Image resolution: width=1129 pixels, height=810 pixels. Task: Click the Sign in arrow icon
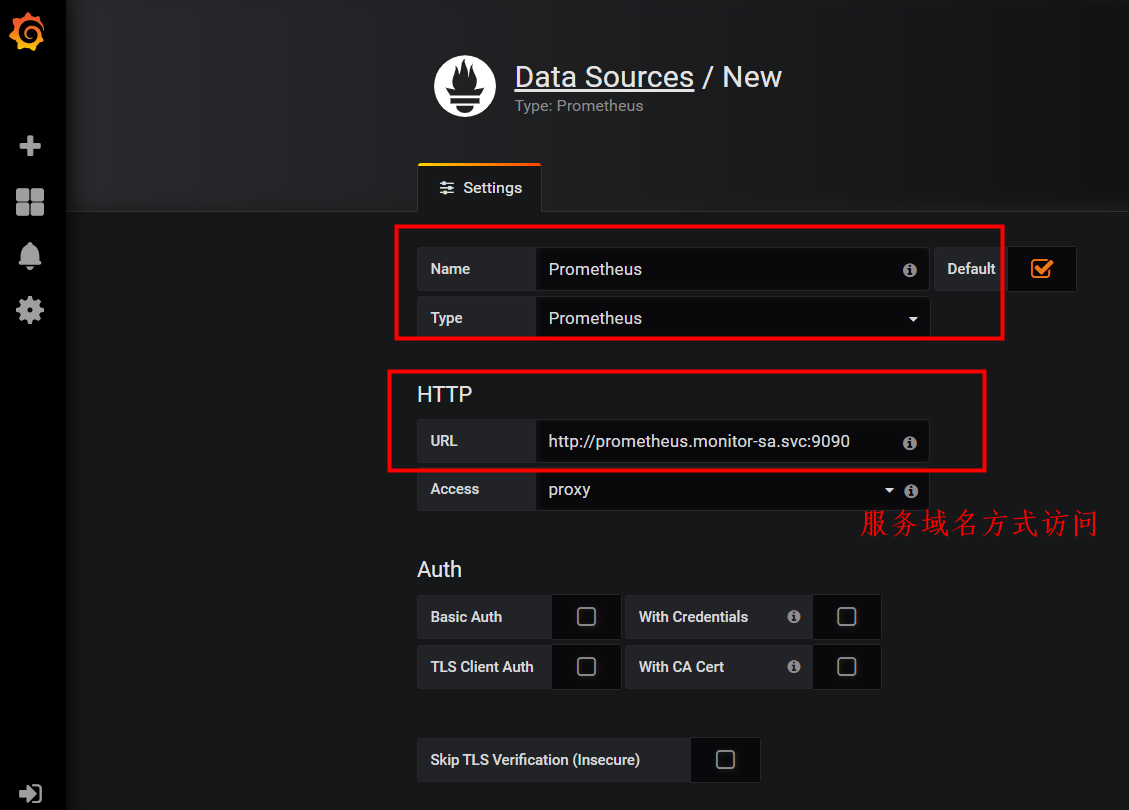pyautogui.click(x=30, y=793)
